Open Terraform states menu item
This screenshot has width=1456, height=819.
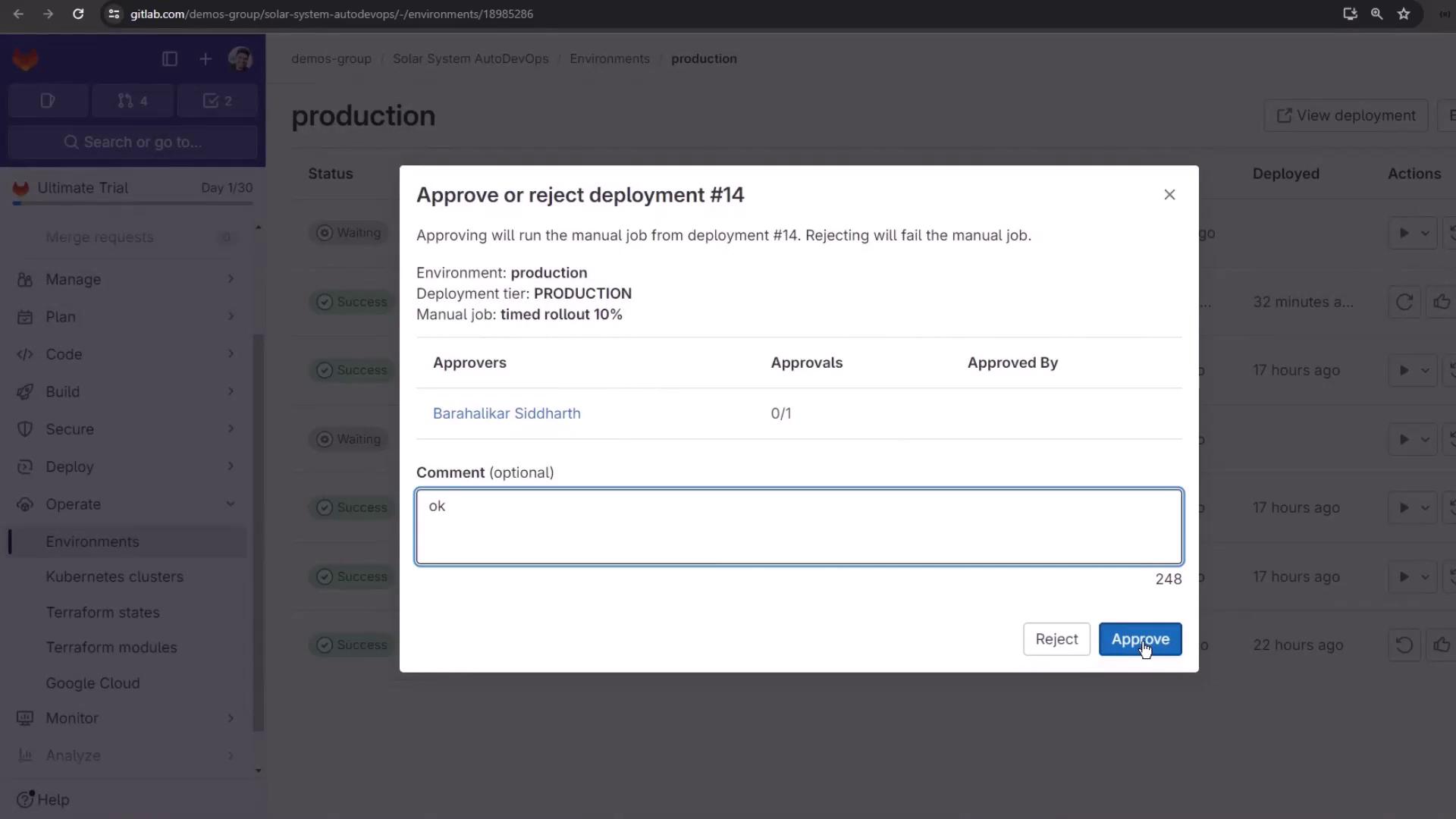[102, 612]
